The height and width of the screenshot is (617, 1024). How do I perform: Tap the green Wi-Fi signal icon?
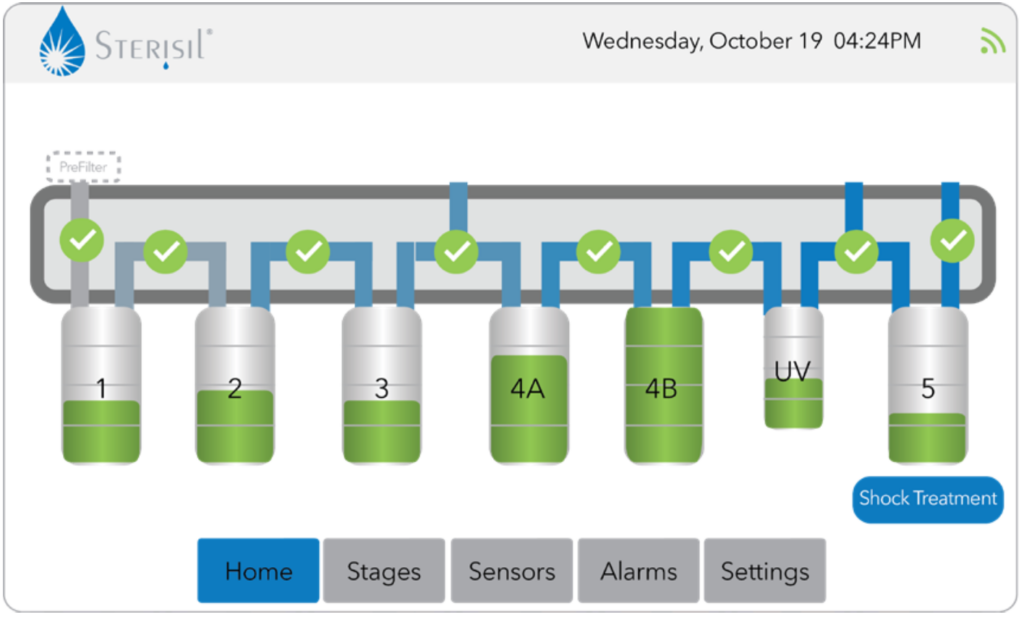[991, 41]
